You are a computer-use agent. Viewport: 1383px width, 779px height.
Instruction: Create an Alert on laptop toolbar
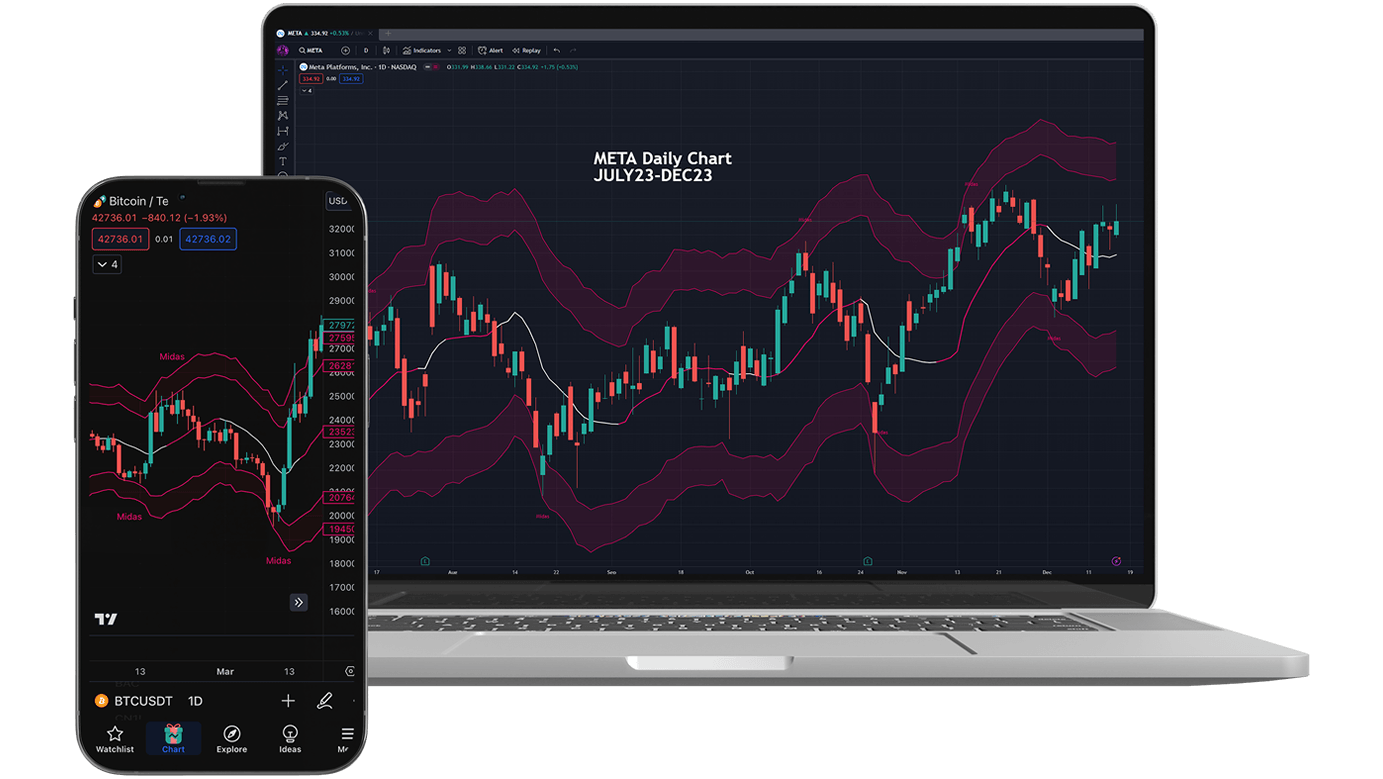pyautogui.click(x=490, y=50)
